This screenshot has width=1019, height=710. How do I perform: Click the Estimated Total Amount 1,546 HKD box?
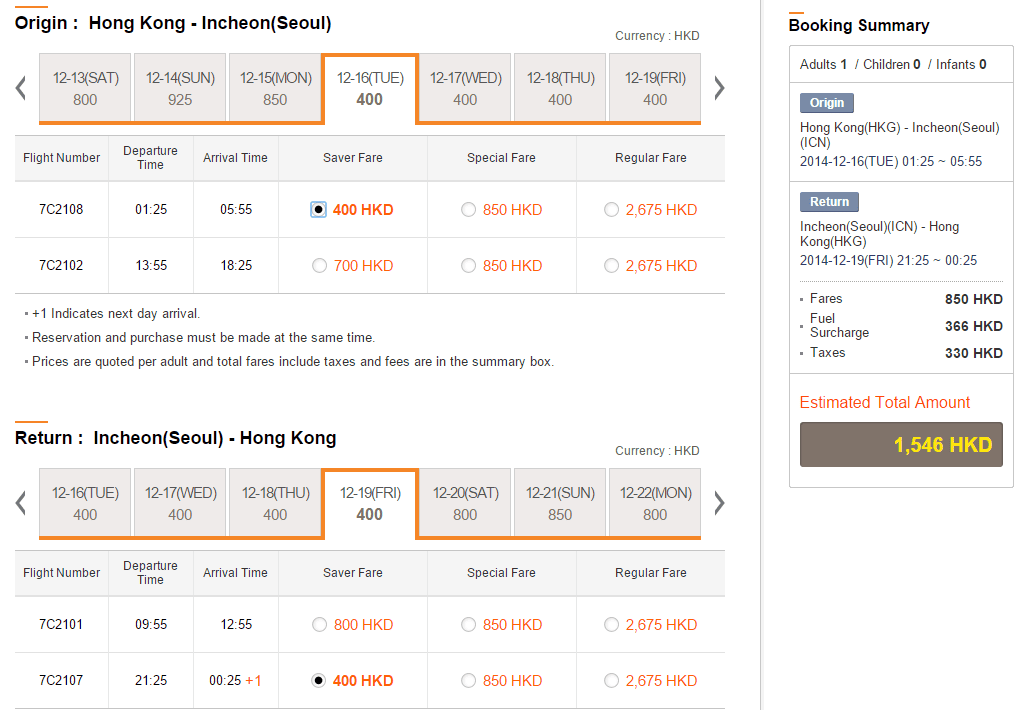pyautogui.click(x=901, y=445)
